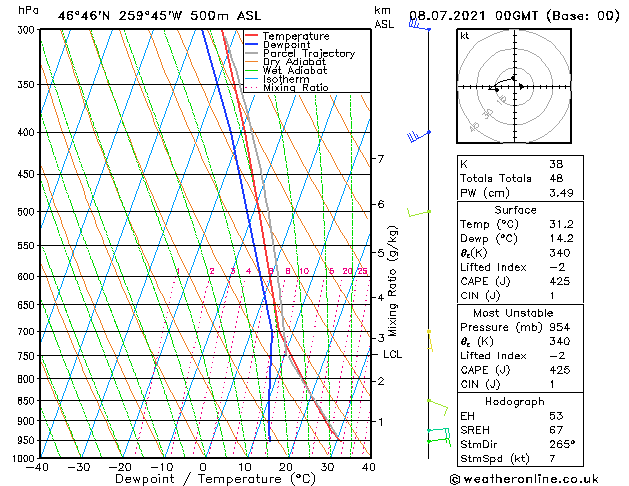629x486 pixels.
Task: Click the K index value 38
Action: [x=556, y=164]
